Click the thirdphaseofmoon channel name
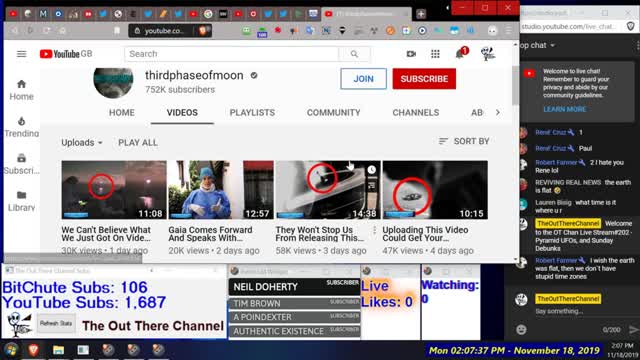640x360 pixels. click(194, 76)
